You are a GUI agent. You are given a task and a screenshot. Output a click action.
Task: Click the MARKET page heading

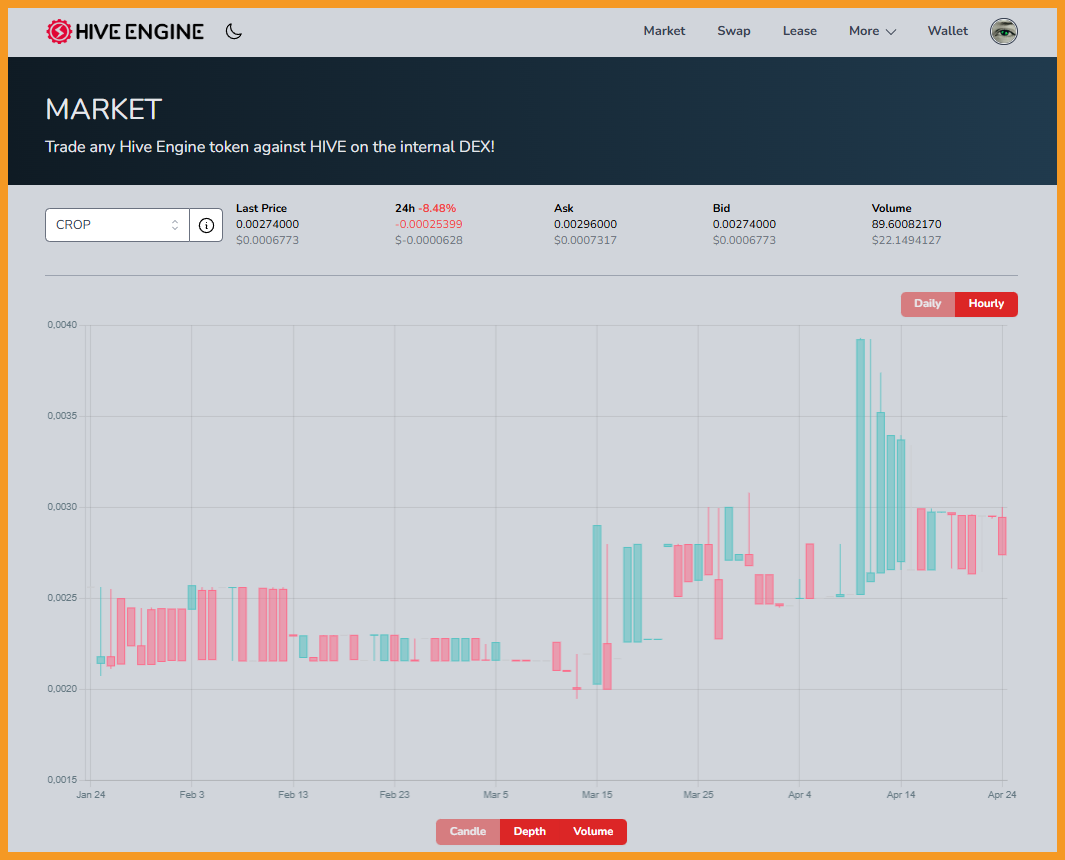(103, 109)
